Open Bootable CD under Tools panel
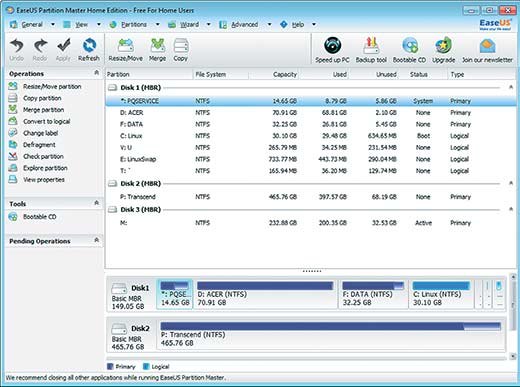This screenshot has height=387, width=520. click(33, 217)
